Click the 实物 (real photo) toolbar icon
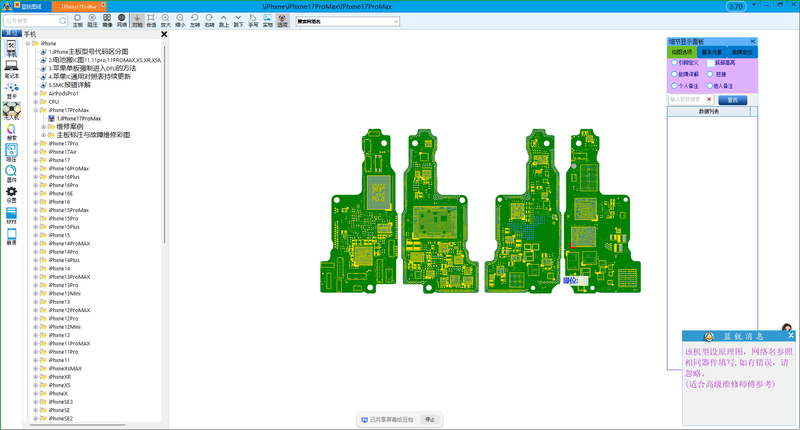 pyautogui.click(x=267, y=20)
